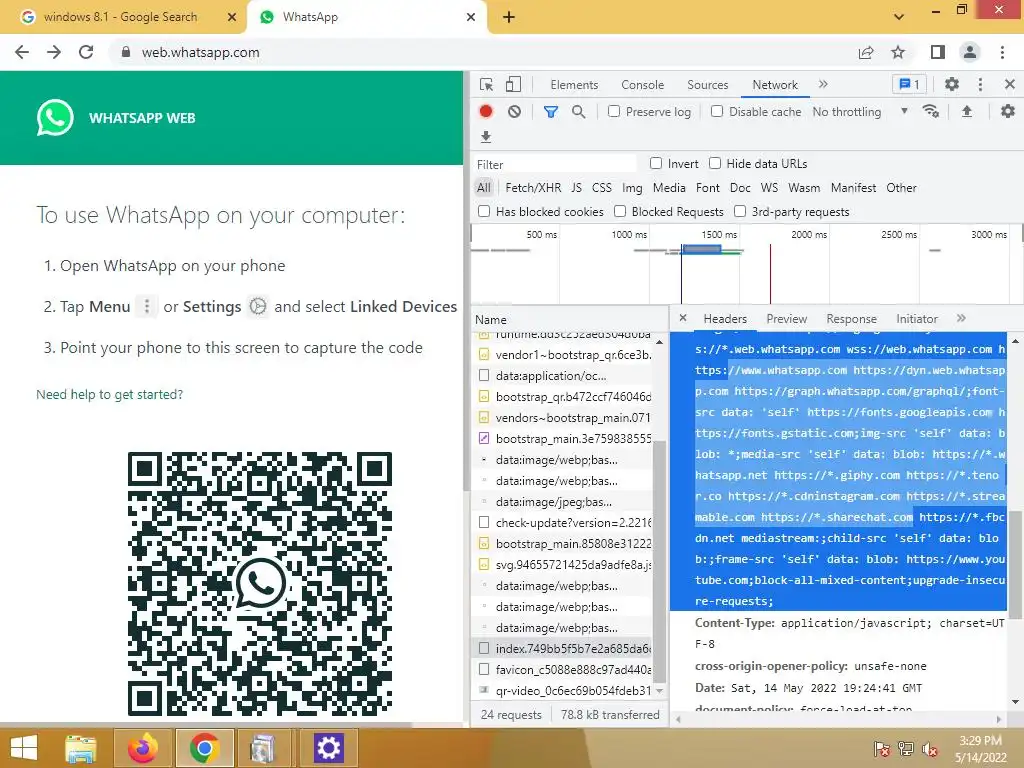Switch to the Console panel tab
Screen dimensions: 1024x768
coord(643,84)
